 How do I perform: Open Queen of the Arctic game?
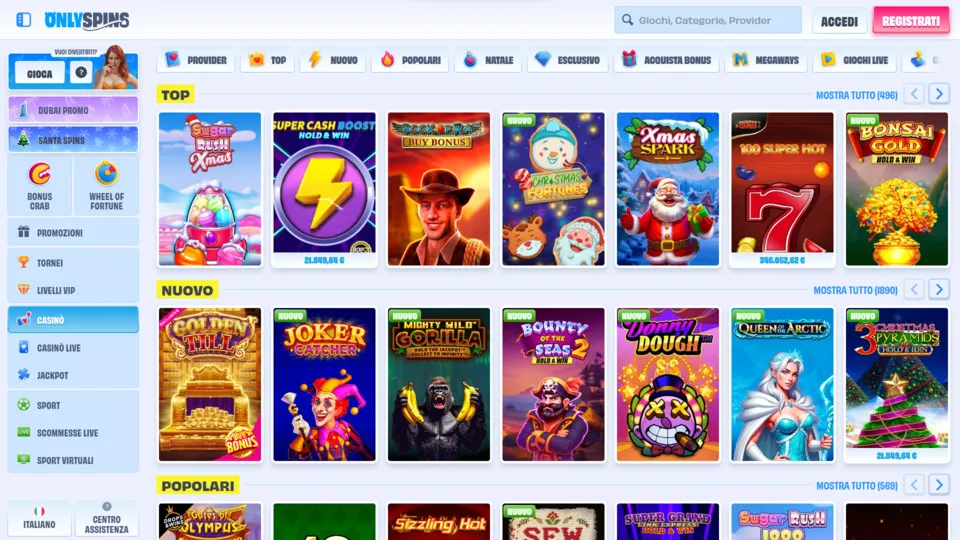click(782, 384)
